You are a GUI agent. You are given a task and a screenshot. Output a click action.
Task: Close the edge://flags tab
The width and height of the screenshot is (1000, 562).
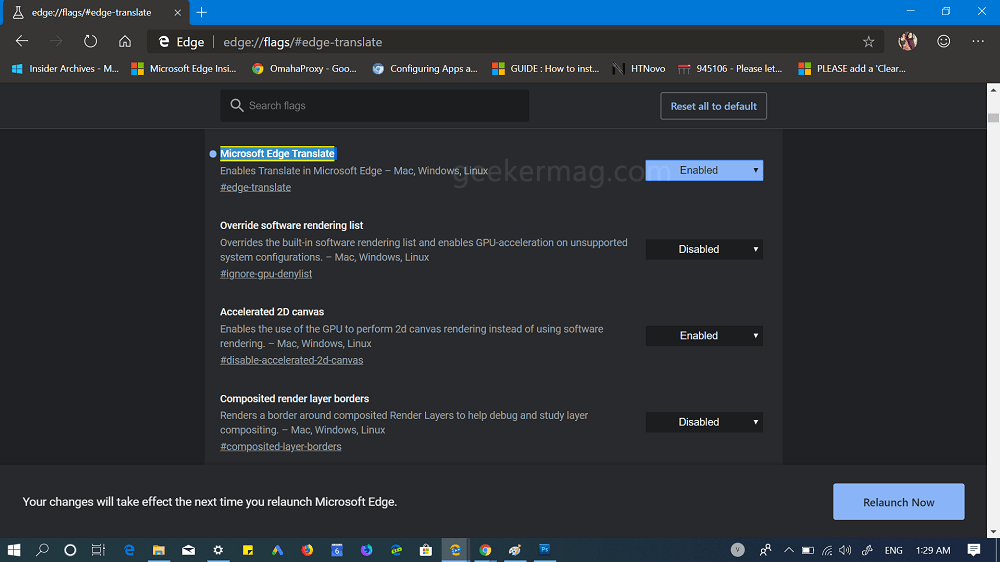177,12
